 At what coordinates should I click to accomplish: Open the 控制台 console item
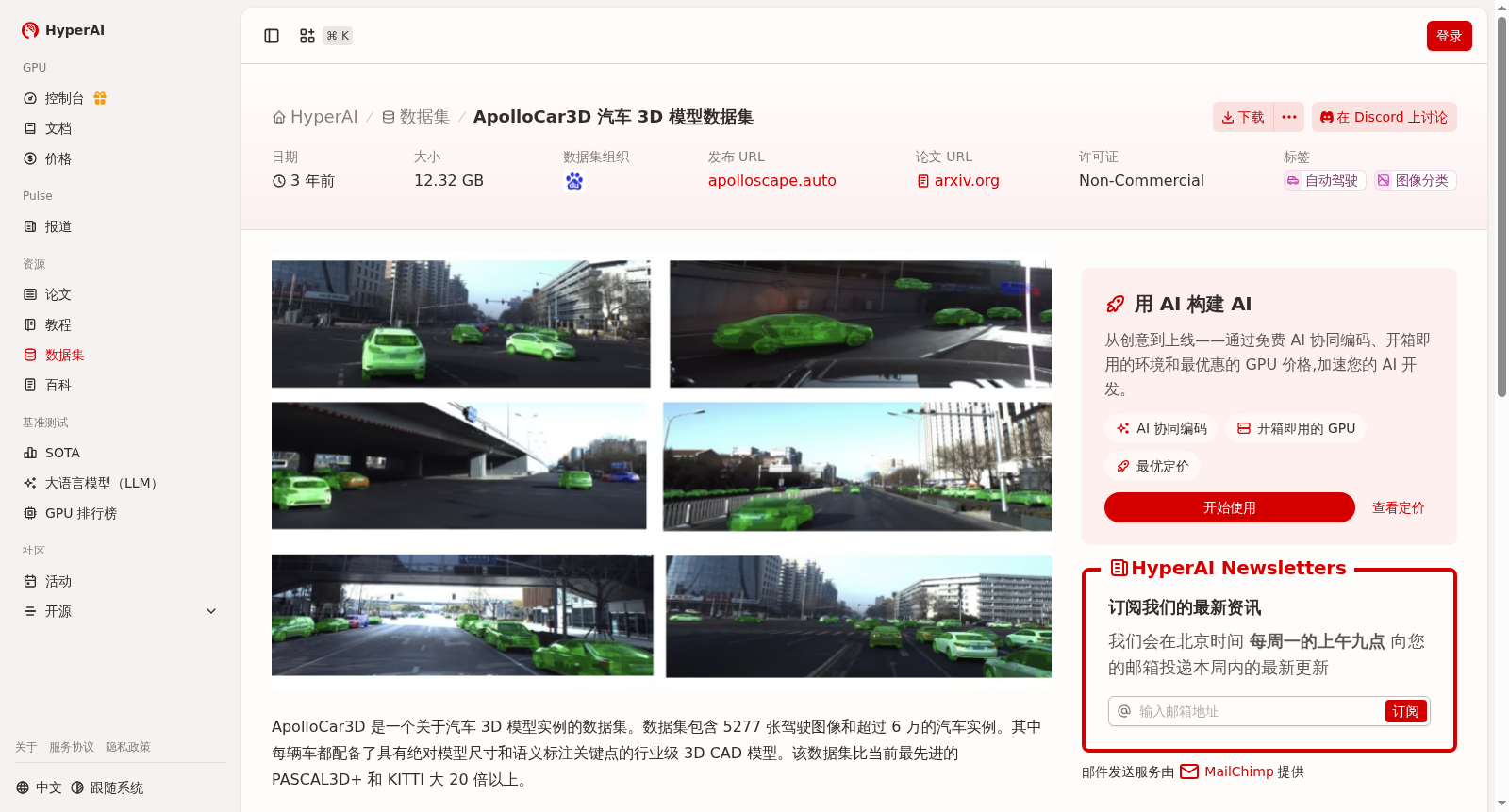point(64,98)
